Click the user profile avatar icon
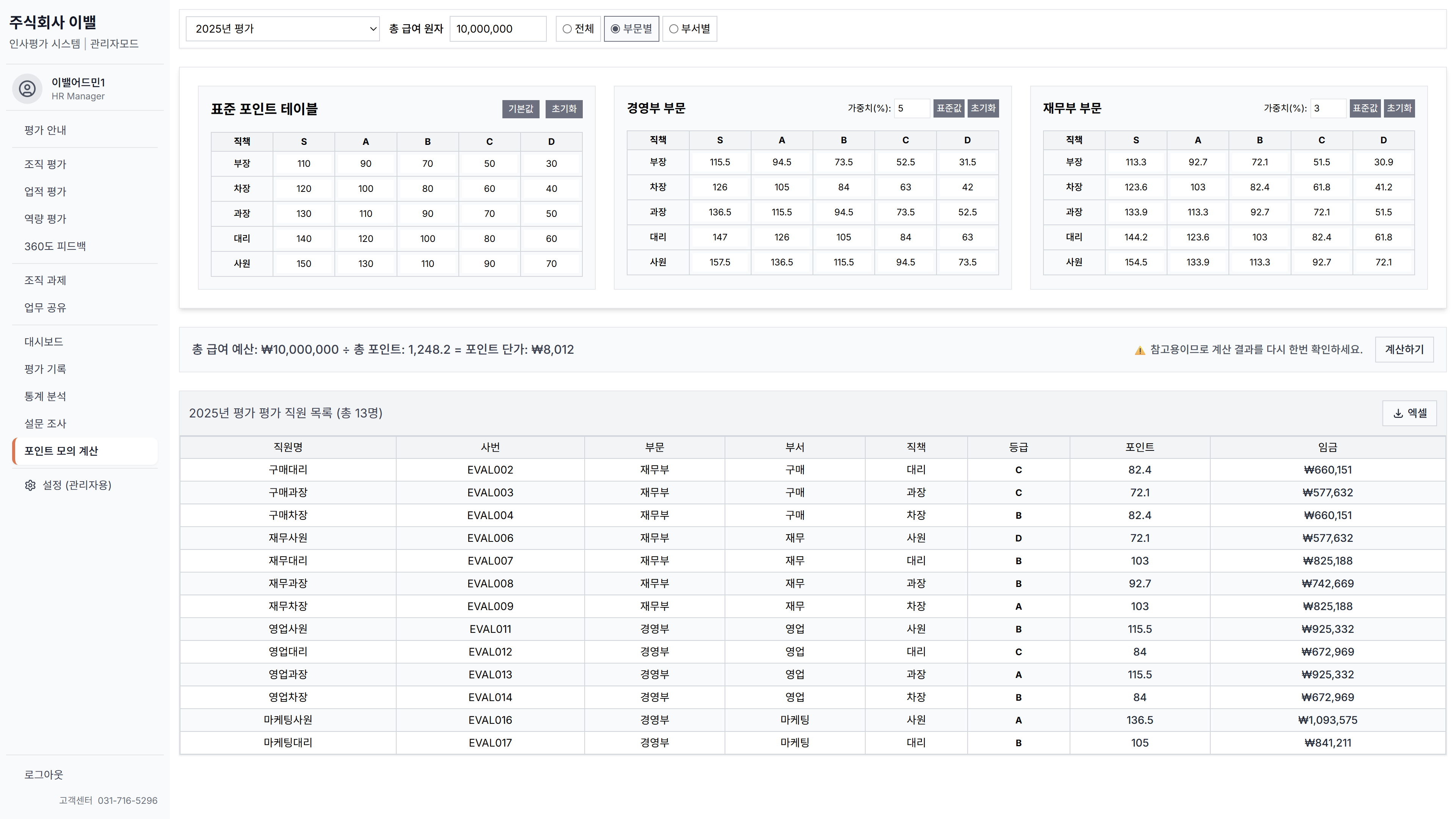The height and width of the screenshot is (819, 1456). coord(27,89)
